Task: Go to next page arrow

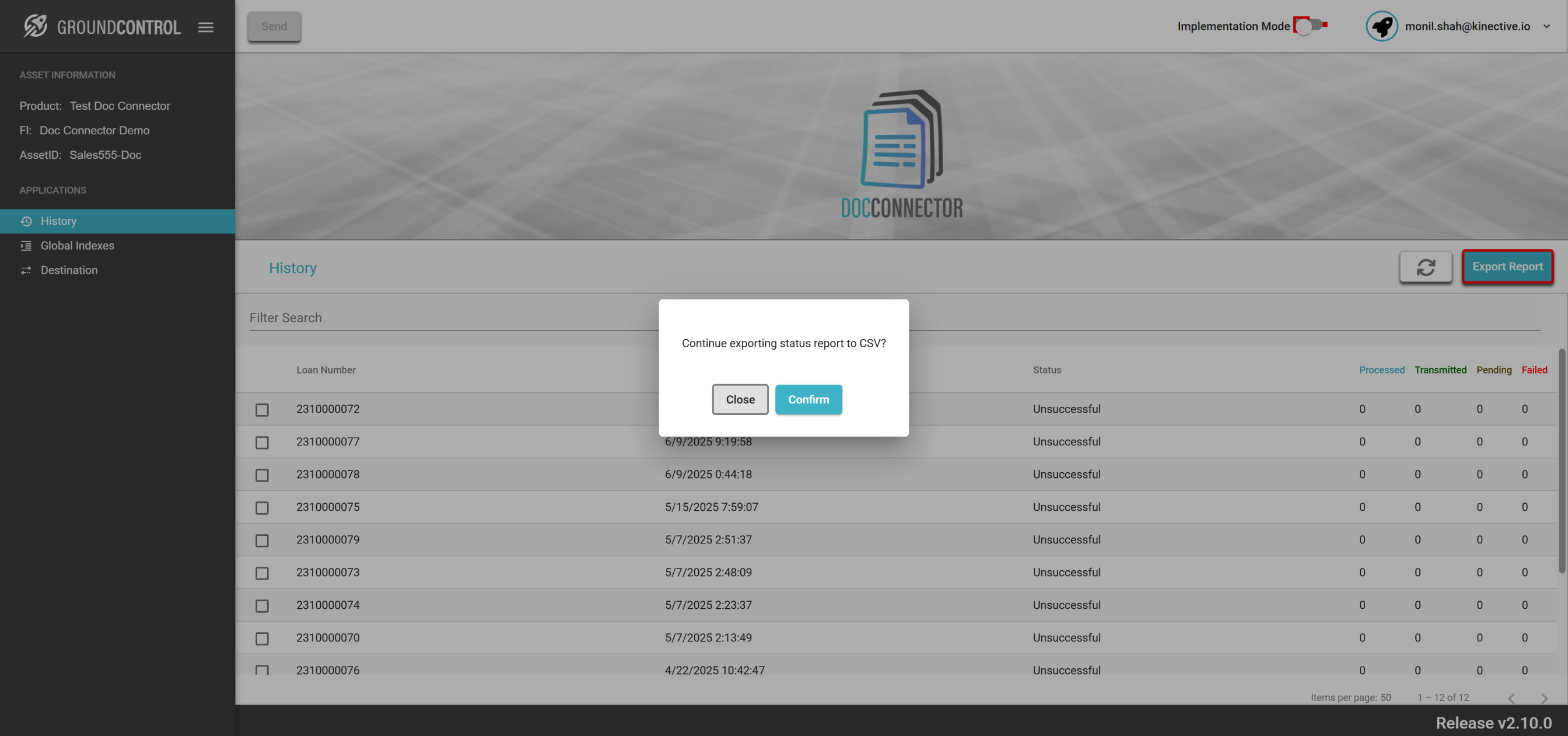Action: click(1543, 698)
